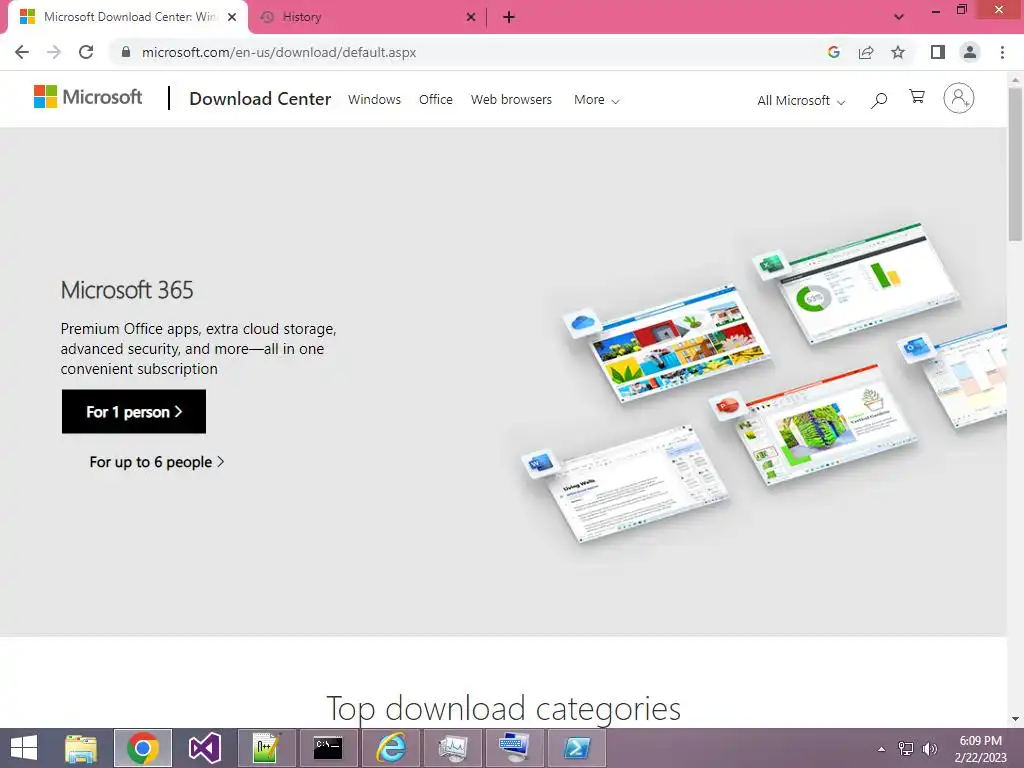The image size is (1024, 768).
Task: Open Google icon in address bar
Action: point(833,52)
